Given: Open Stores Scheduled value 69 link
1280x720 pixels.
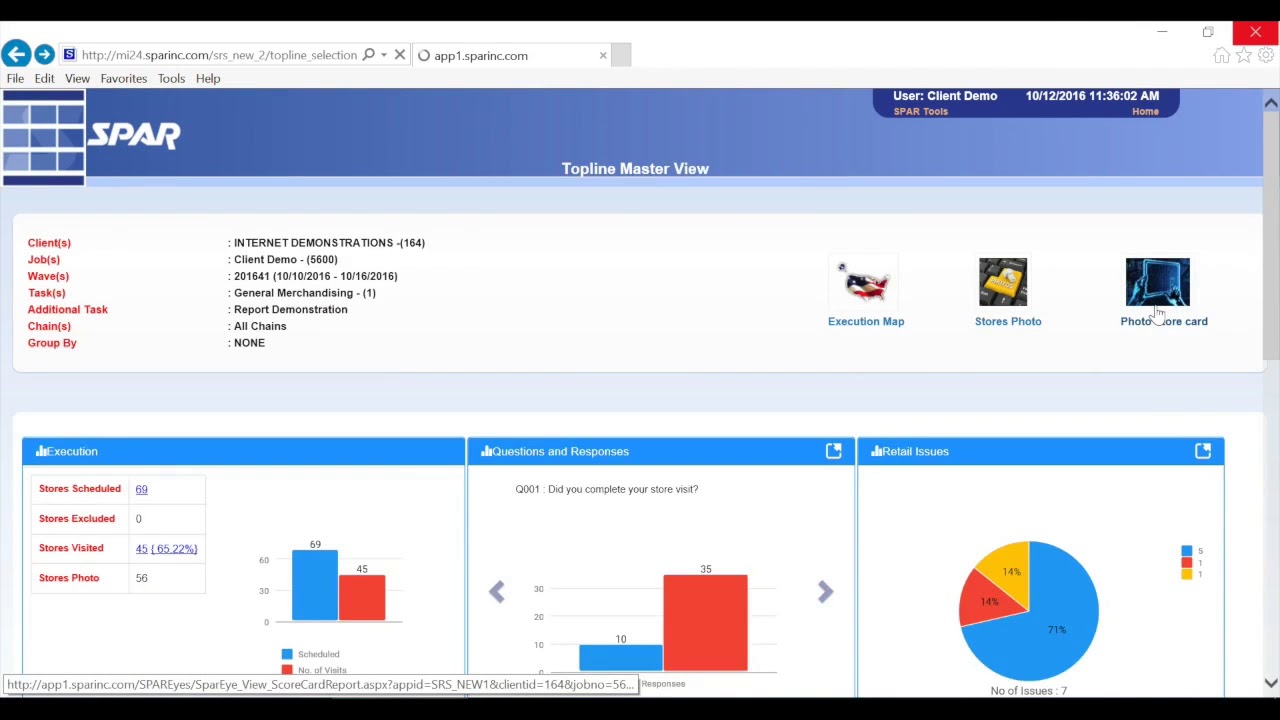Looking at the screenshot, I should [x=141, y=489].
